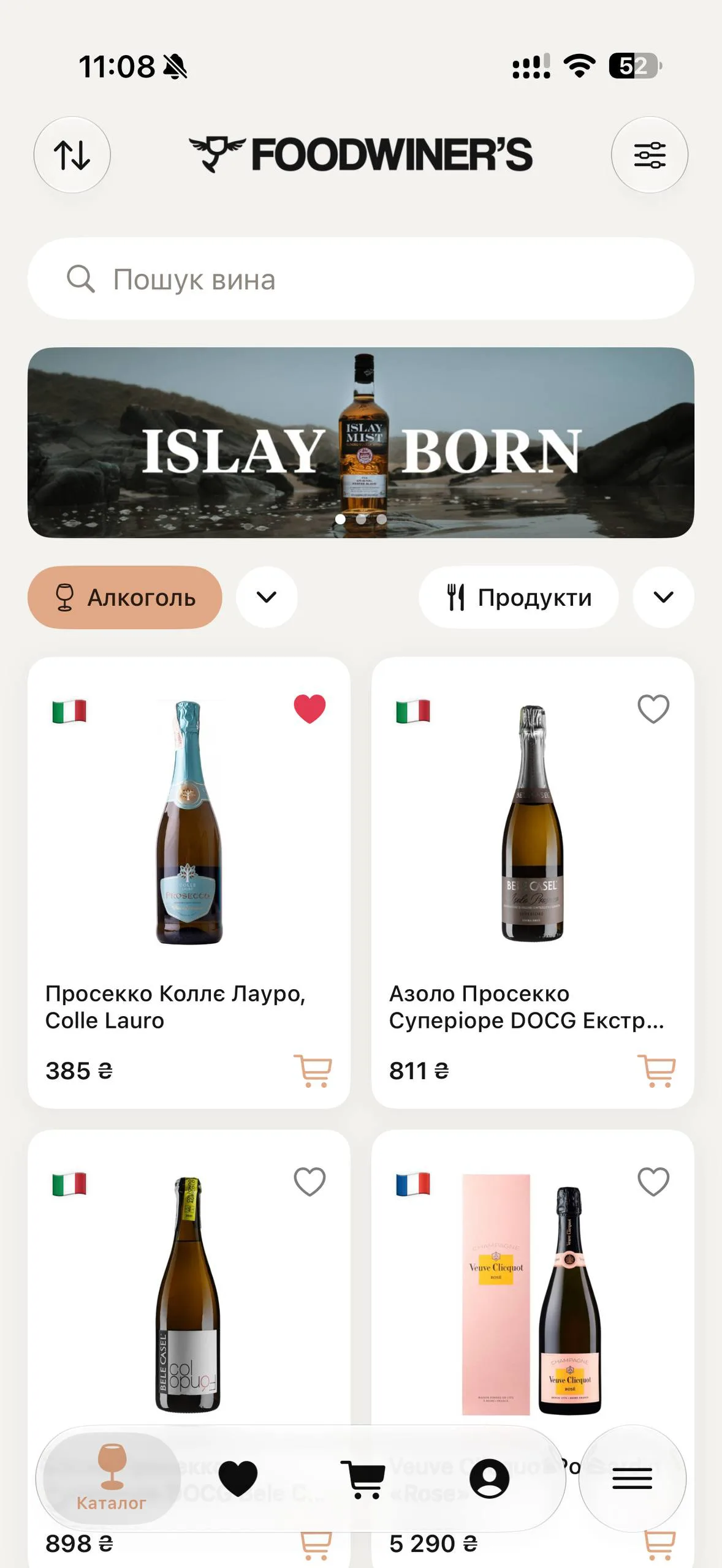The image size is (722, 1568).
Task: Select the Алкоголь category button
Action: coord(125,597)
